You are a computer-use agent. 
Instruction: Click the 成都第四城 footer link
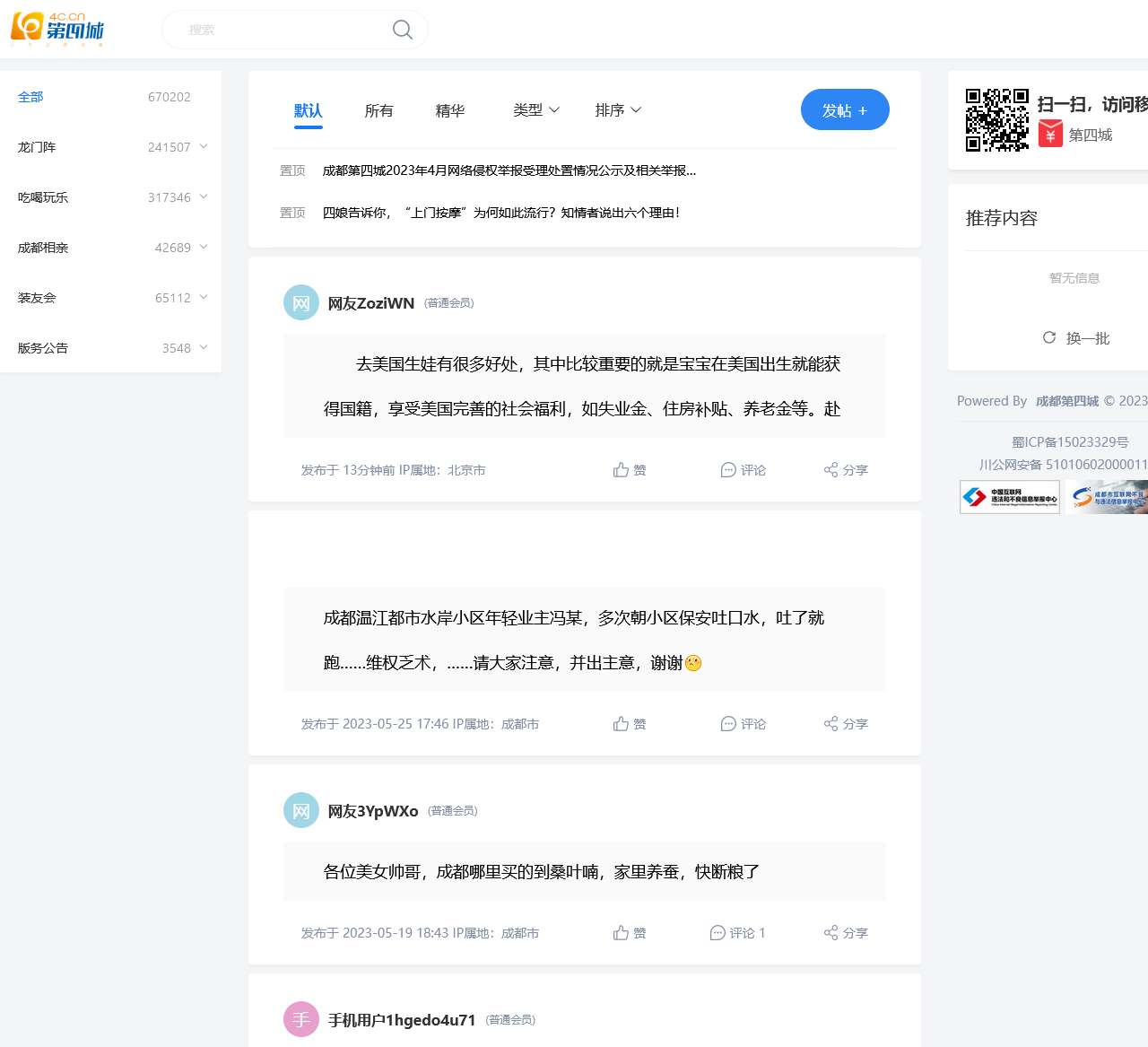pyautogui.click(x=1067, y=401)
